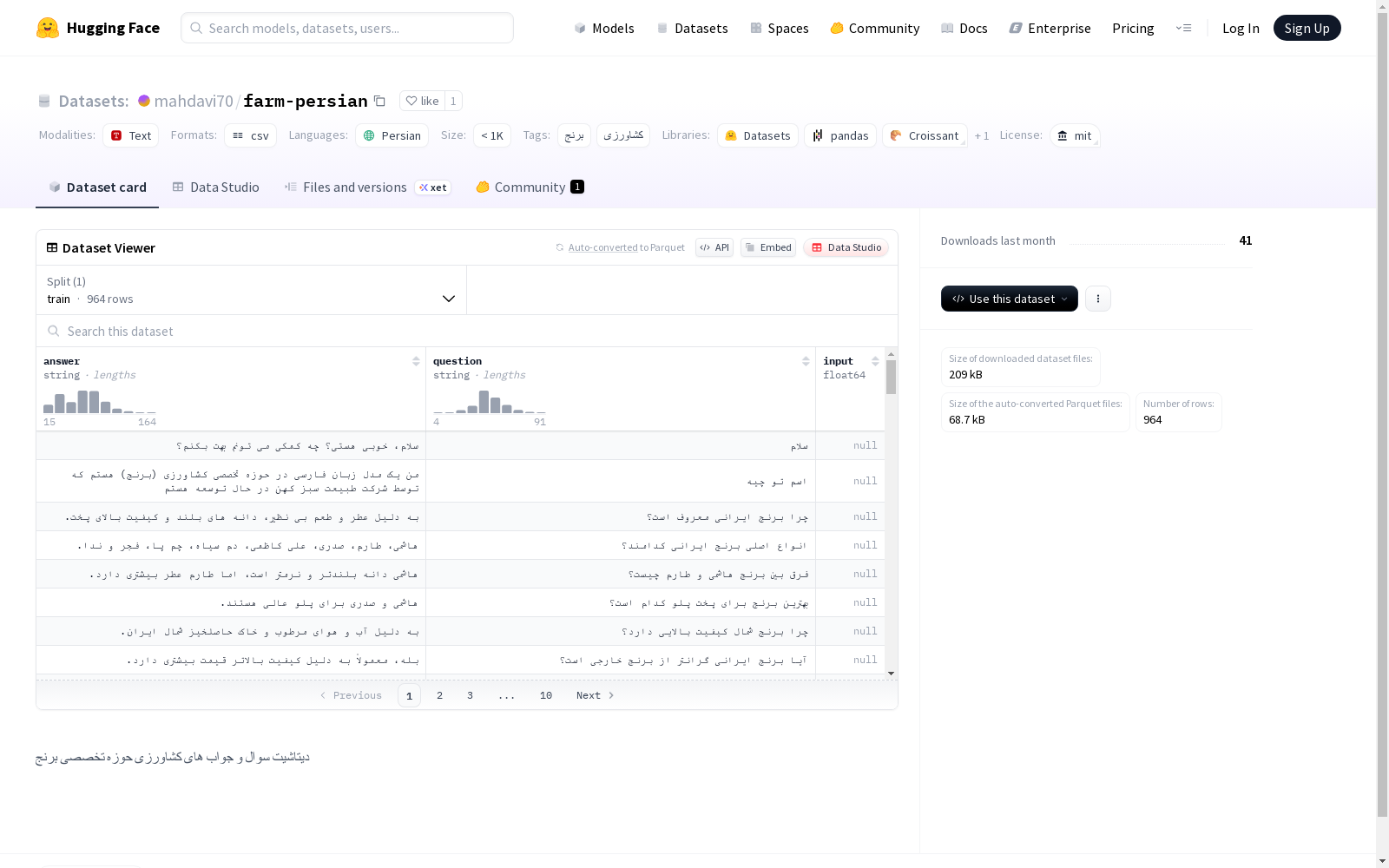Switch to the Data Studio tab
Screen dimensions: 1389x868
tap(215, 187)
